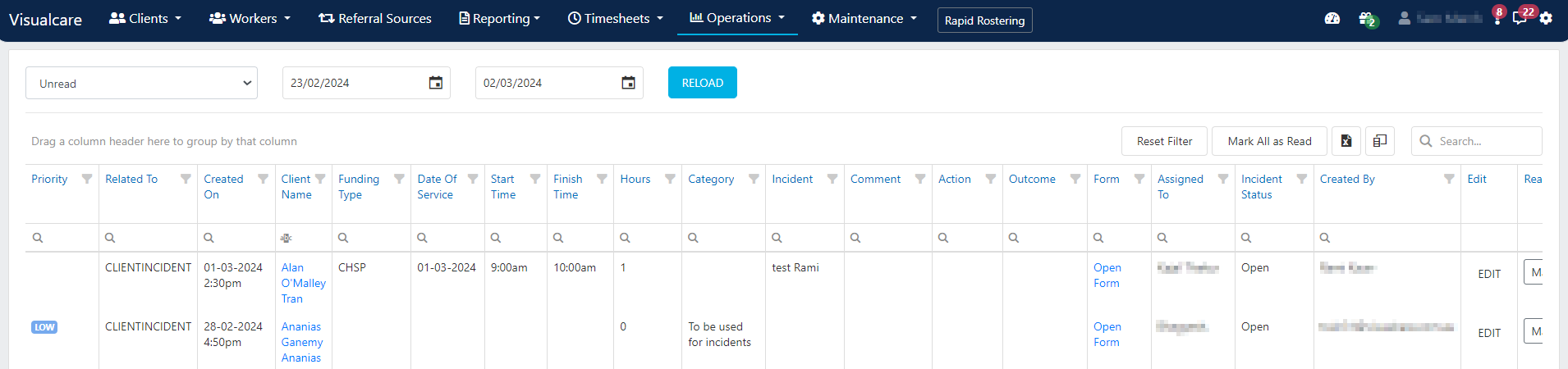This screenshot has height=369, width=1568.
Task: Open the Created On column filter funnel
Action: point(263,179)
